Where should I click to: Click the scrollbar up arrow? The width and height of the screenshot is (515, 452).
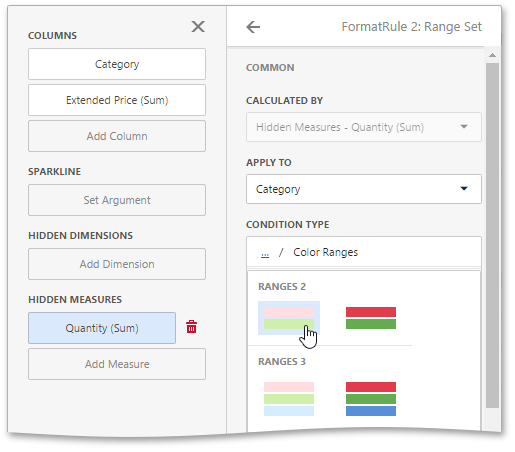pyautogui.click(x=492, y=55)
